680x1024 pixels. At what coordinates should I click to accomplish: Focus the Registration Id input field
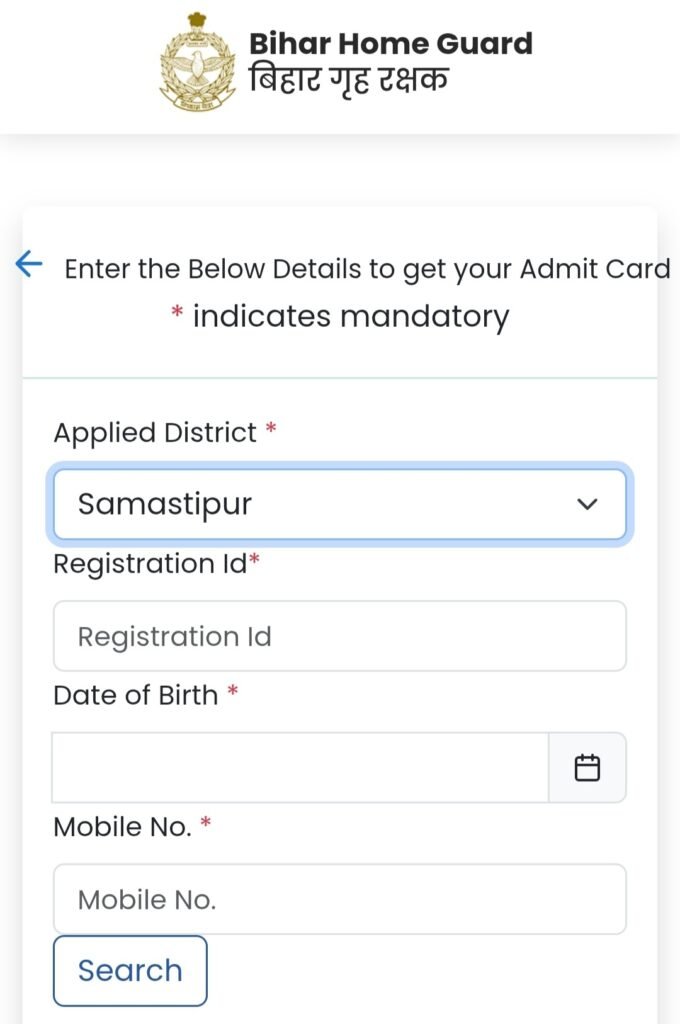click(339, 636)
